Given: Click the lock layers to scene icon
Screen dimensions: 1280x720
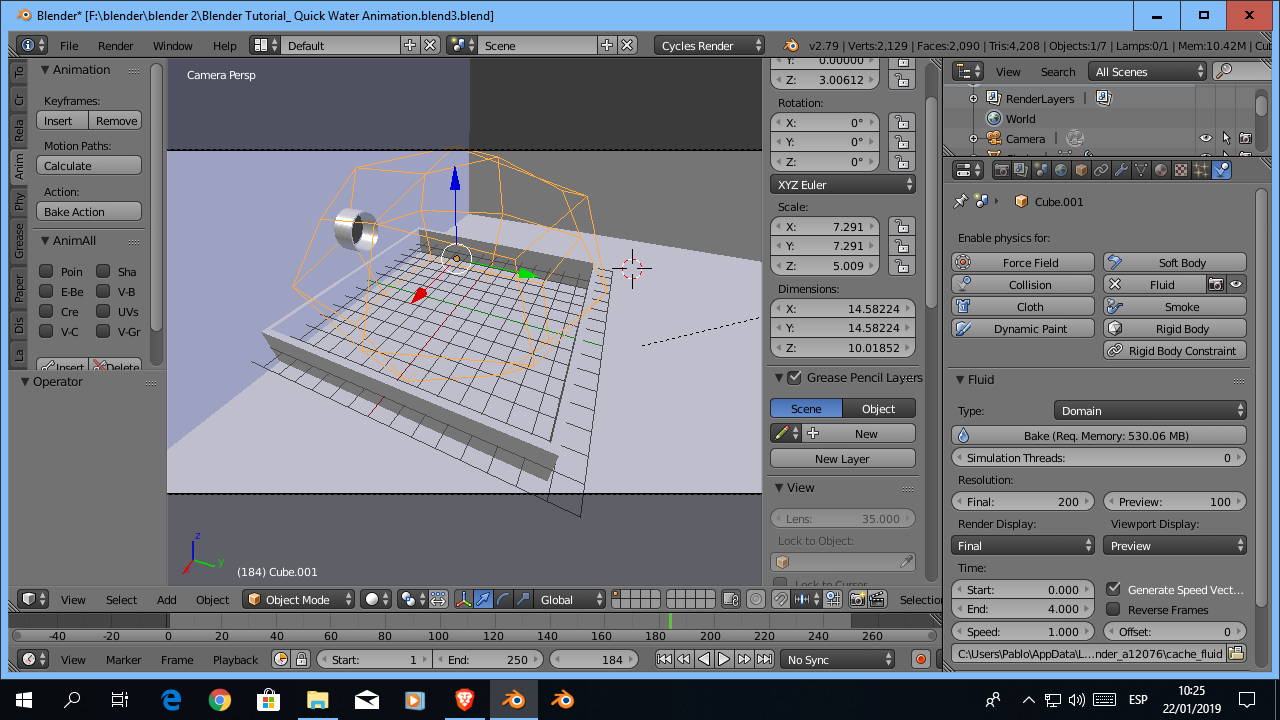Looking at the screenshot, I should coord(731,599).
